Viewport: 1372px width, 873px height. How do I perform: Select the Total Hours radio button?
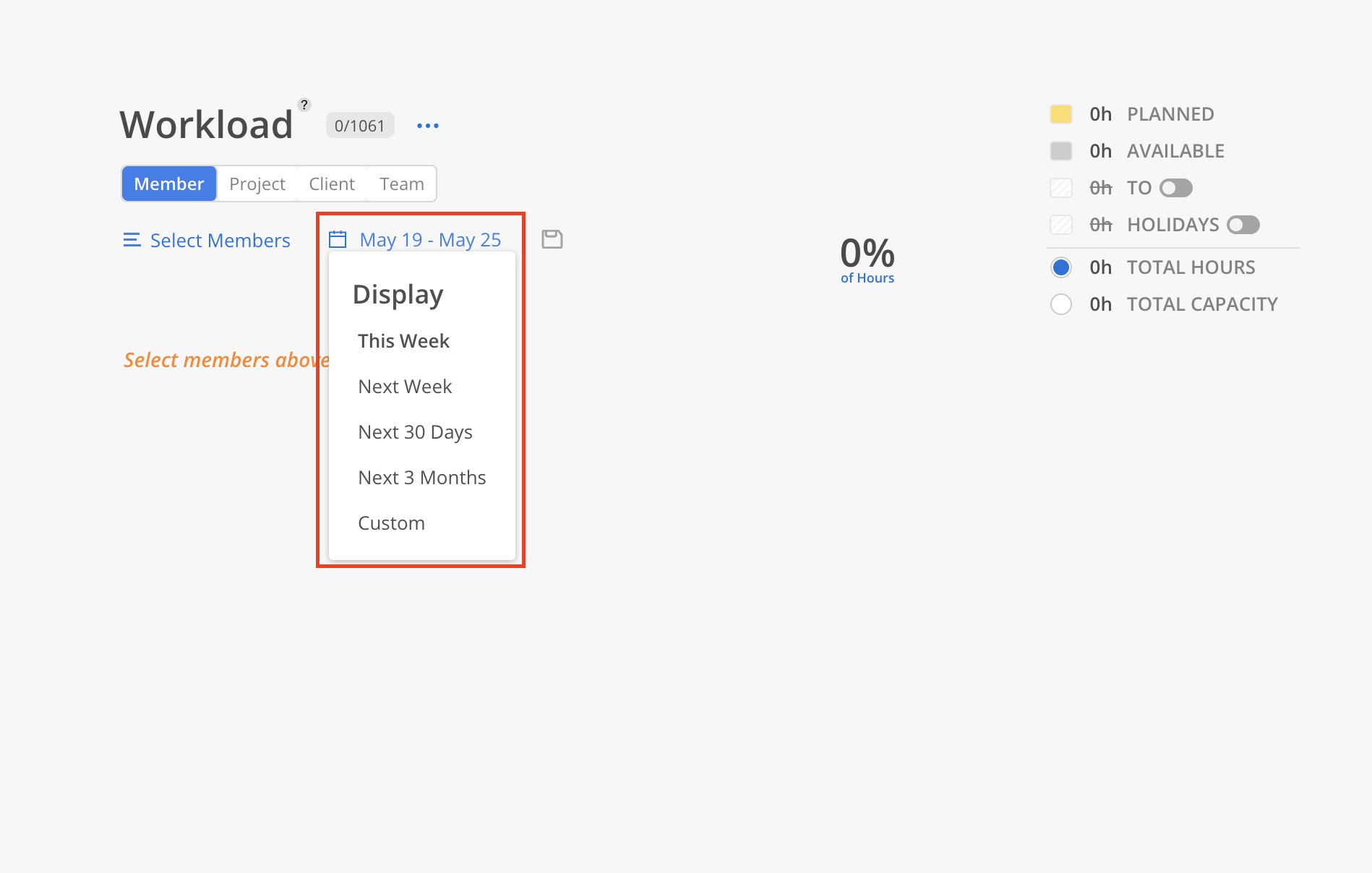coord(1061,267)
